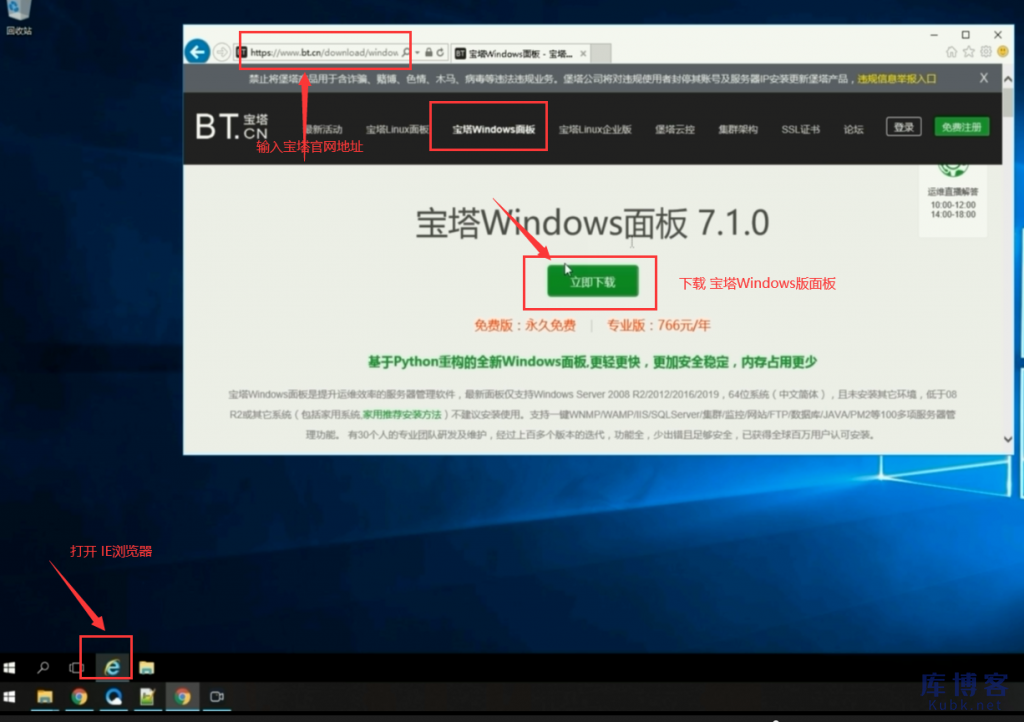Maximize the Internet Explorer window

click(x=966, y=35)
